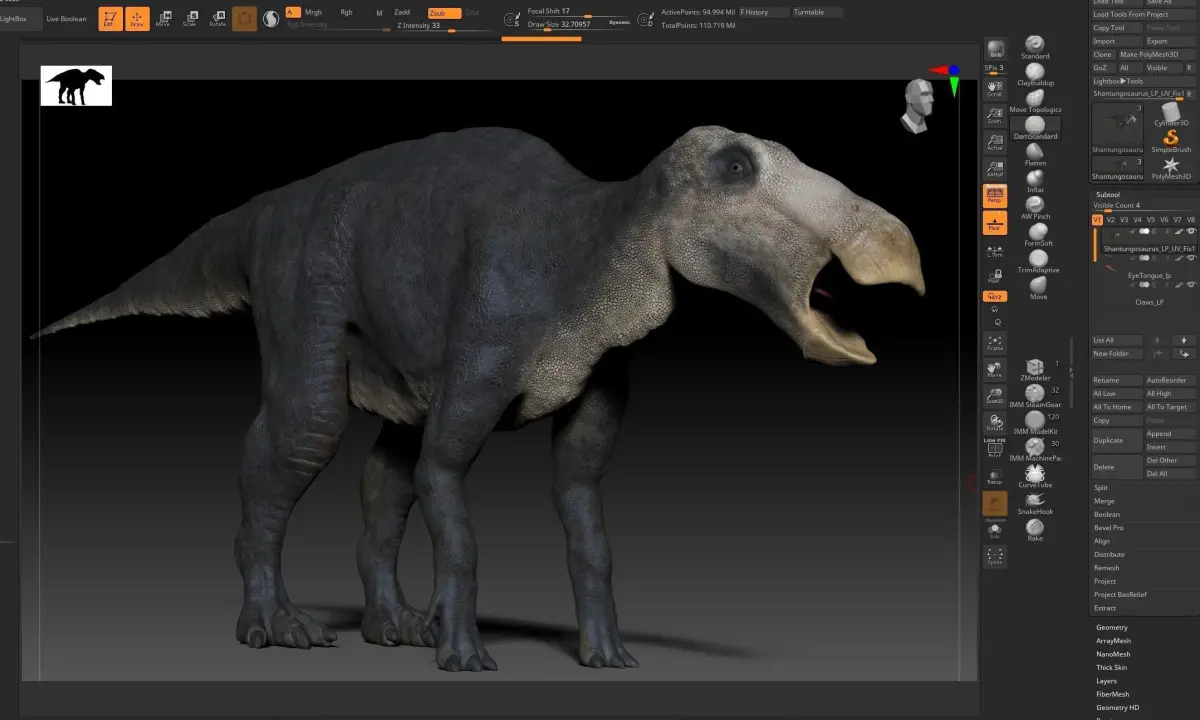The image size is (1200, 720).
Task: Choose the DamStandard brush
Action: [1035, 127]
